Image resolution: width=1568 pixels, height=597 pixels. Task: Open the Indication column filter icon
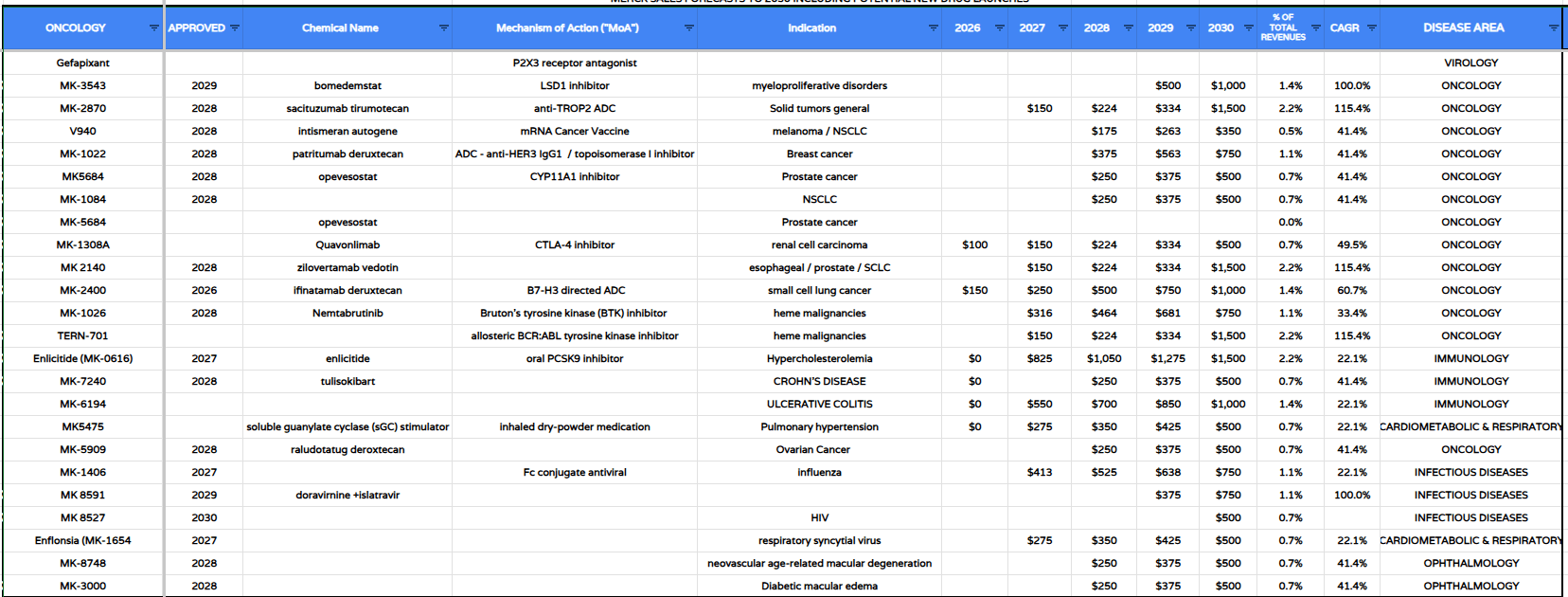tap(933, 28)
